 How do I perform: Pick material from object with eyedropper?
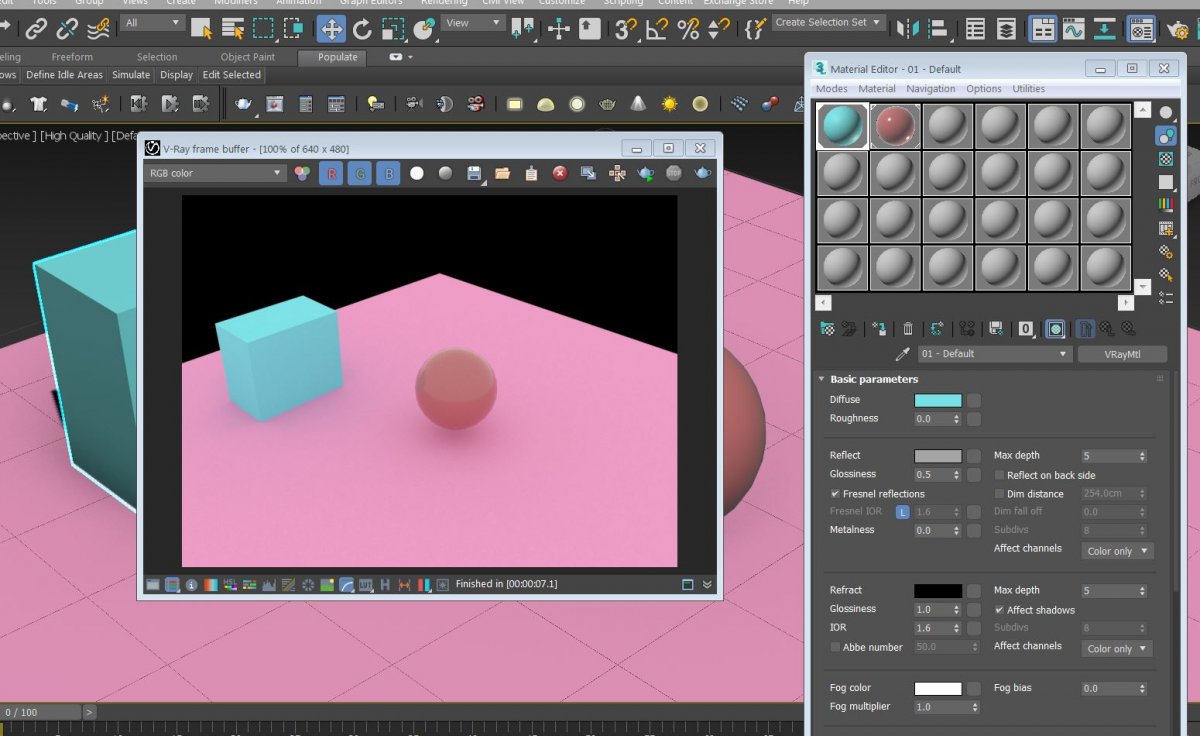pyautogui.click(x=902, y=354)
